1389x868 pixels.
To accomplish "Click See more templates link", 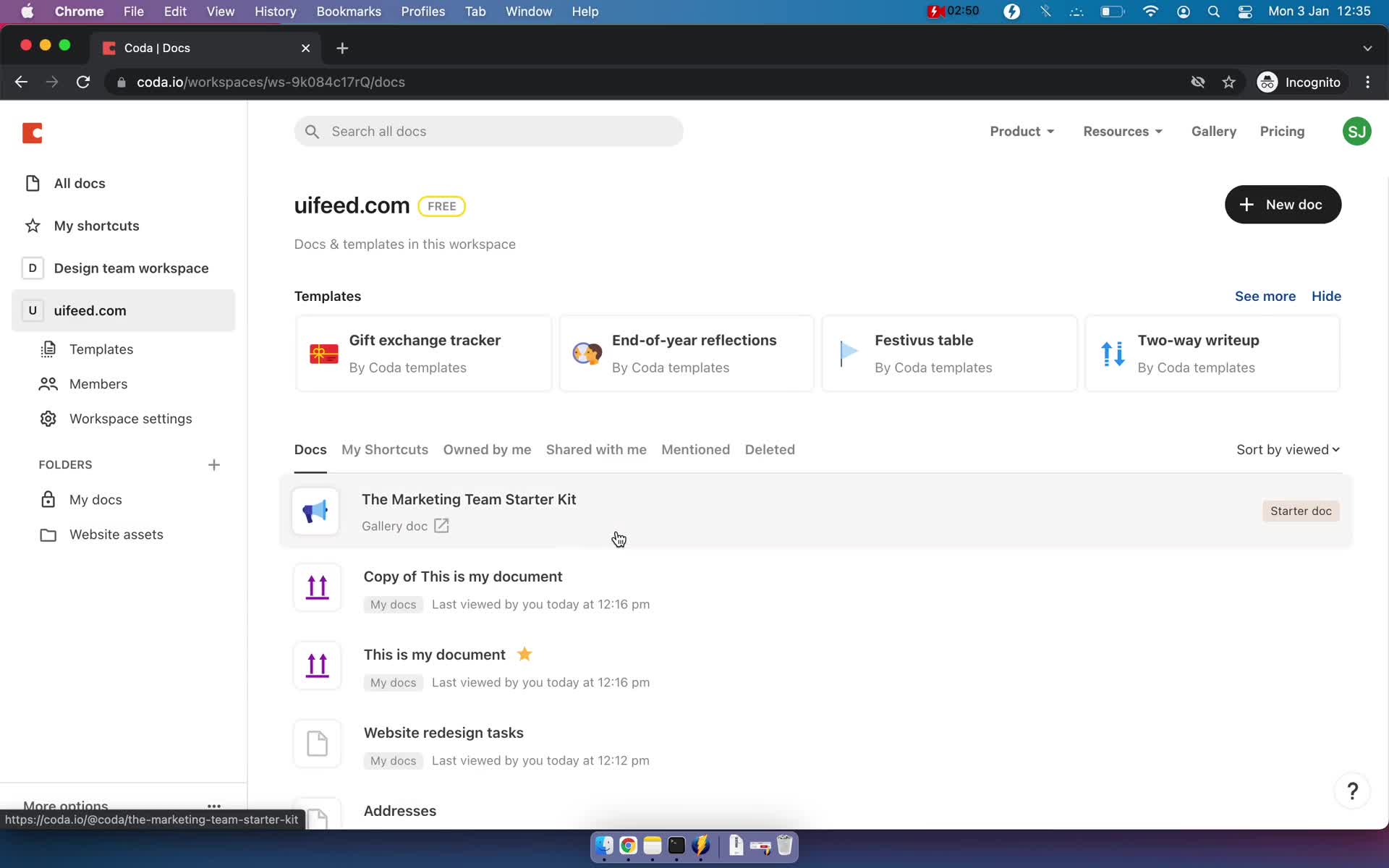I will [x=1265, y=295].
